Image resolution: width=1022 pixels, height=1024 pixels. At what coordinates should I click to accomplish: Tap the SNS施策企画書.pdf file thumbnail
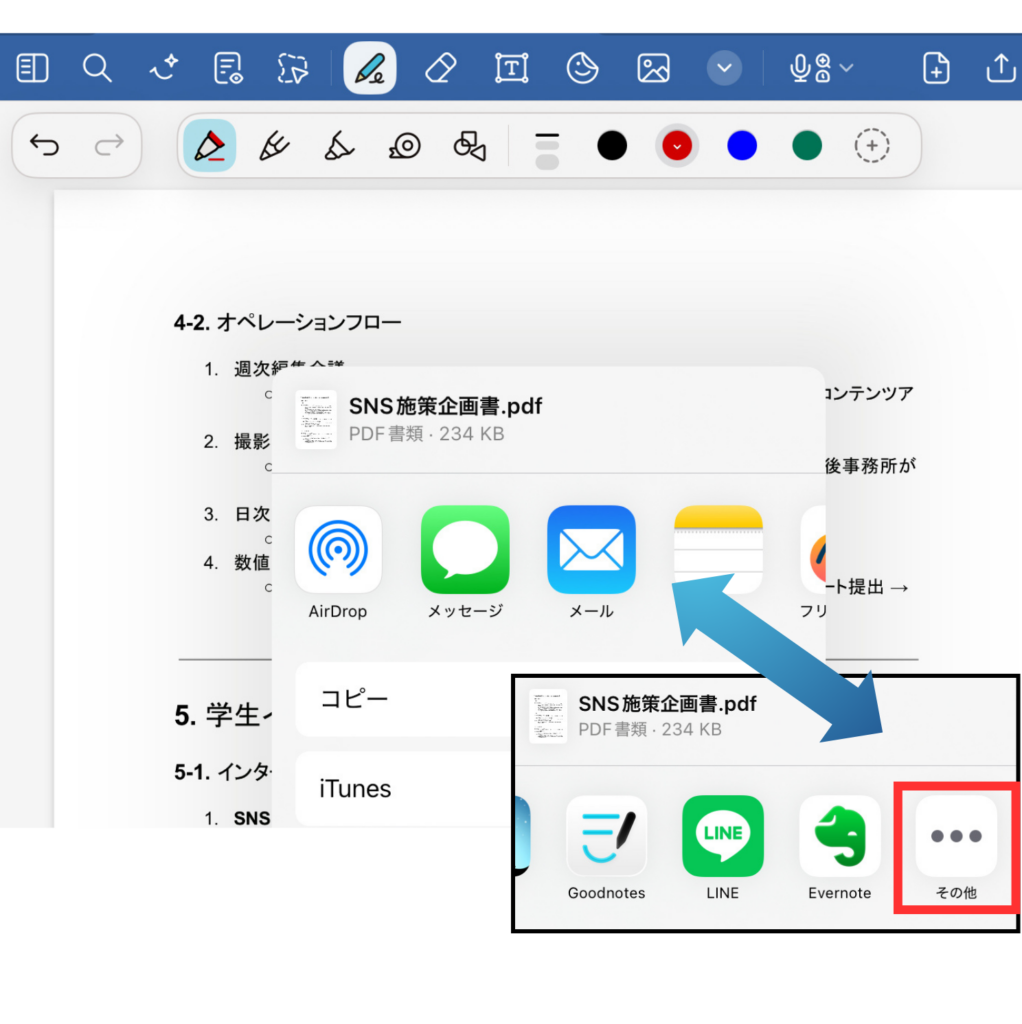tap(316, 420)
